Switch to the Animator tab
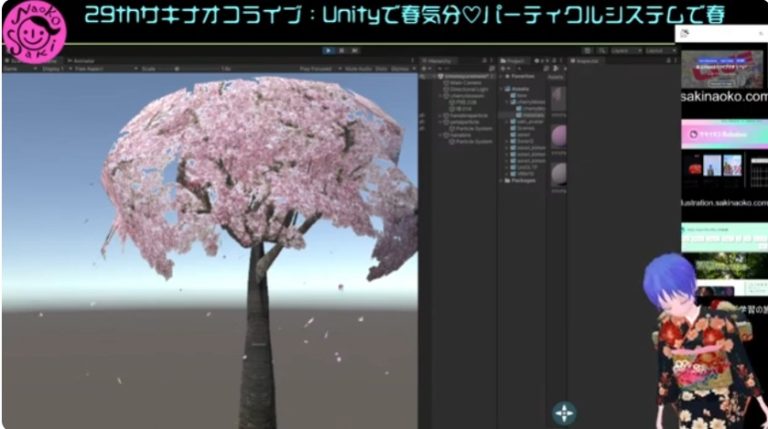The width and height of the screenshot is (768, 429). pos(81,61)
